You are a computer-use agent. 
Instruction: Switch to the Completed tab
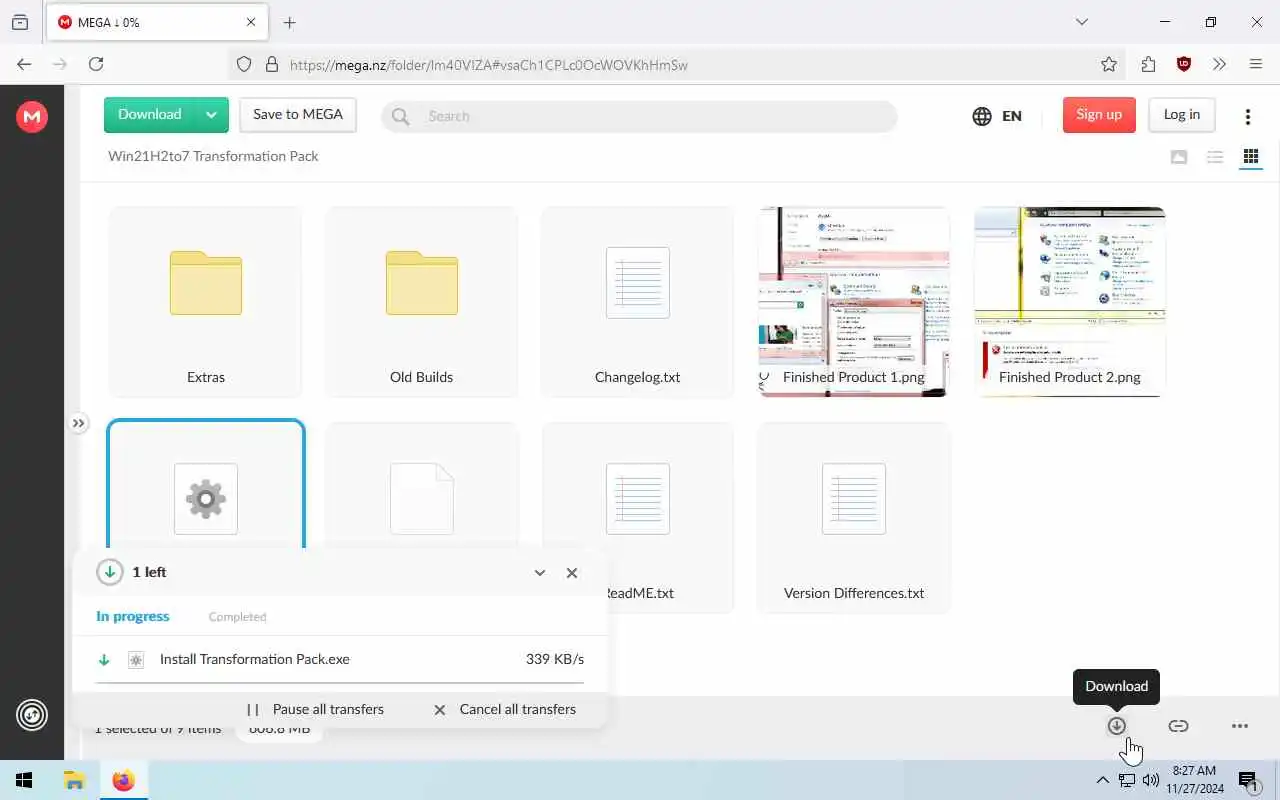tap(237, 617)
